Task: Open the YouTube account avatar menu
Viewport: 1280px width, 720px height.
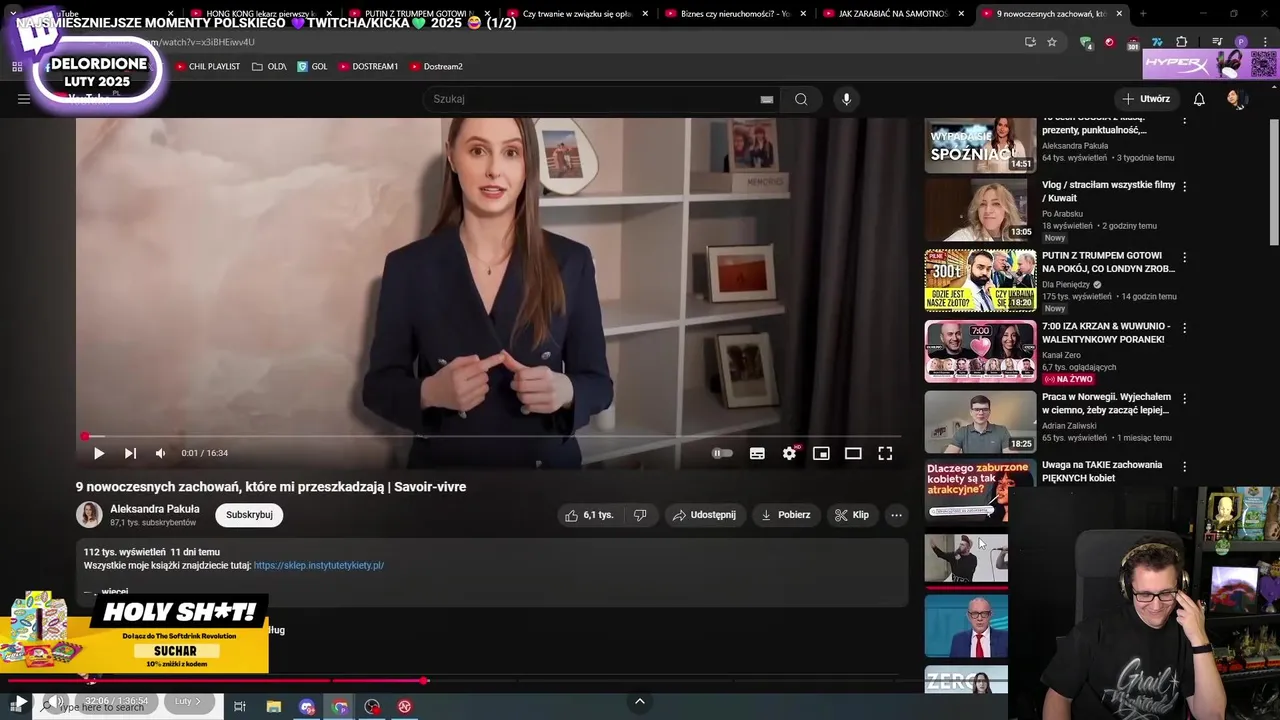Action: (1236, 99)
